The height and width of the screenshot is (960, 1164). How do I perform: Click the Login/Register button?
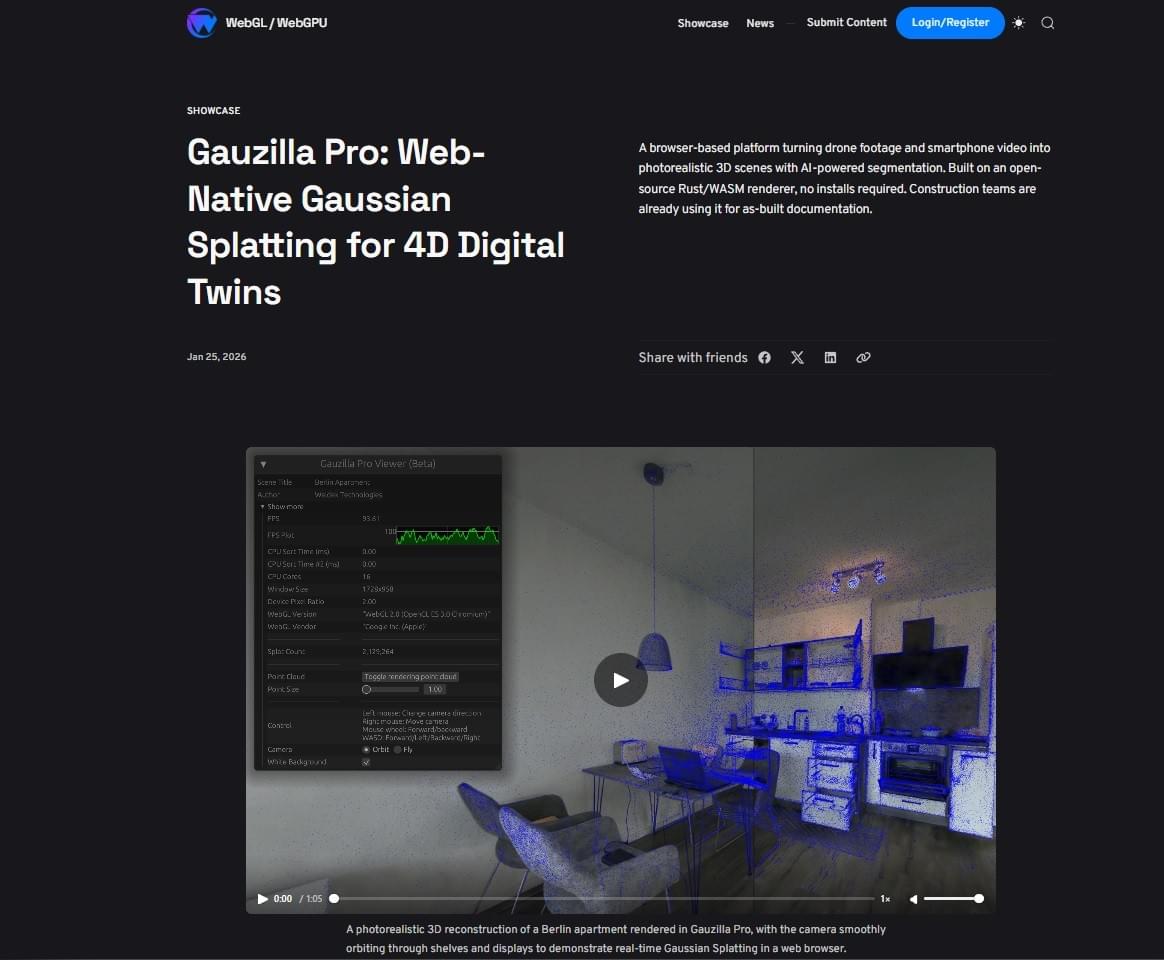[950, 23]
